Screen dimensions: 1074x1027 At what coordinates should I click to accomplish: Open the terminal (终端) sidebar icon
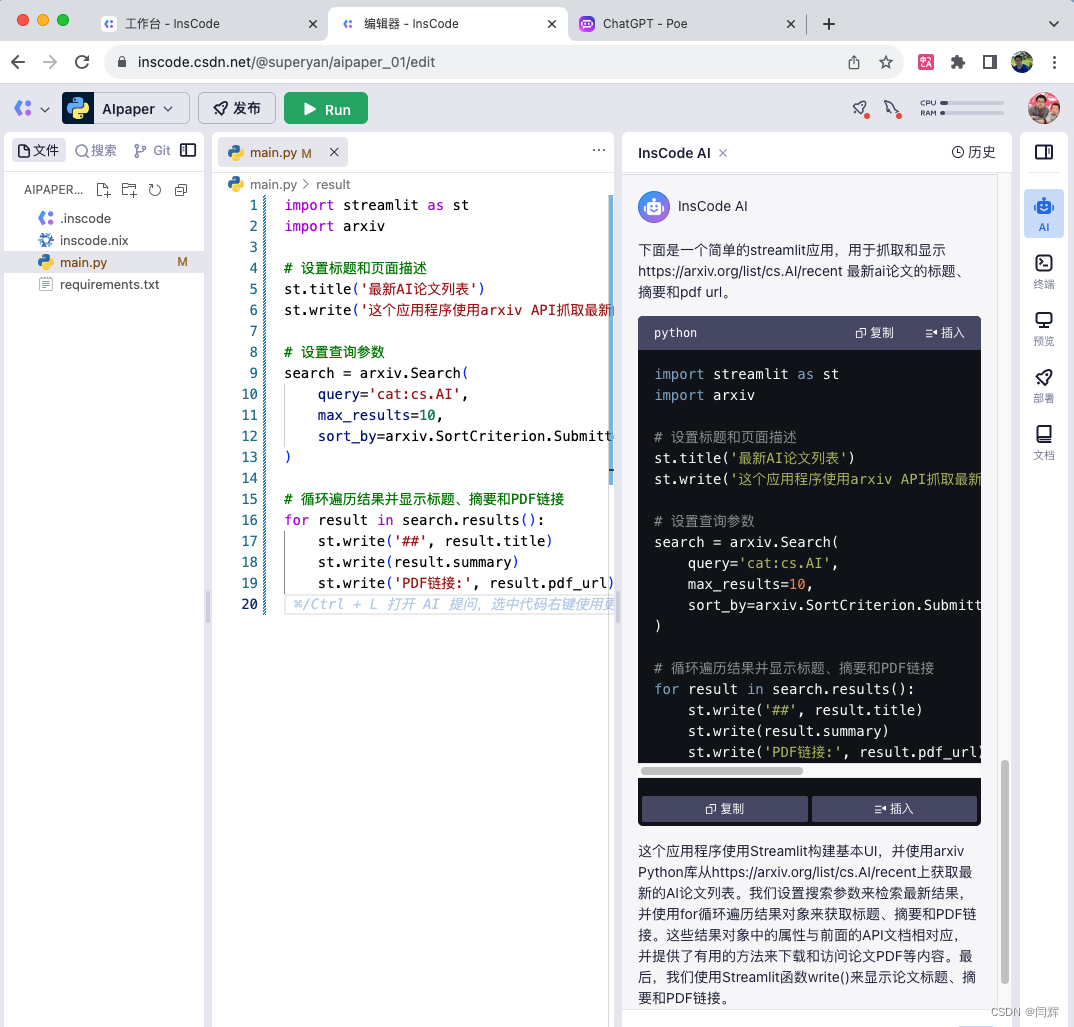pyautogui.click(x=1043, y=271)
